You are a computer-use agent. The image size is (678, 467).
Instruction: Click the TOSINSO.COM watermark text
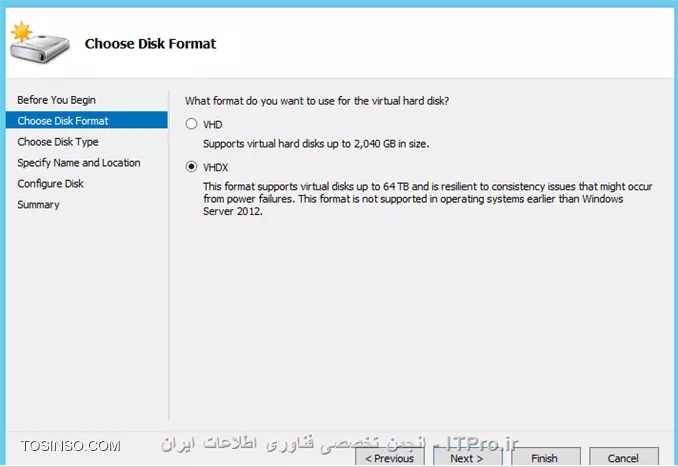[70, 446]
